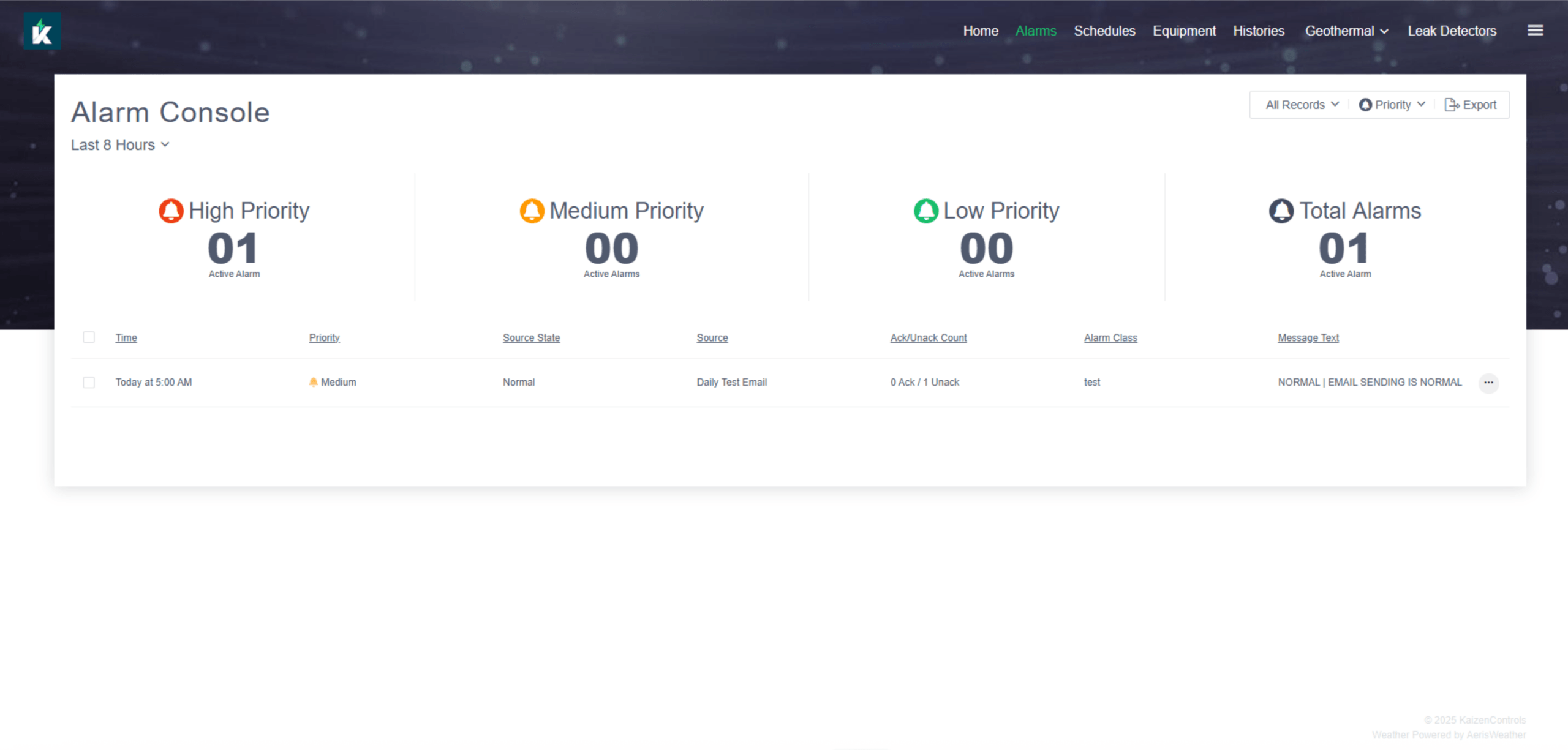This screenshot has width=1568, height=750.
Task: Open the alarm row ellipsis actions button
Action: click(1488, 383)
